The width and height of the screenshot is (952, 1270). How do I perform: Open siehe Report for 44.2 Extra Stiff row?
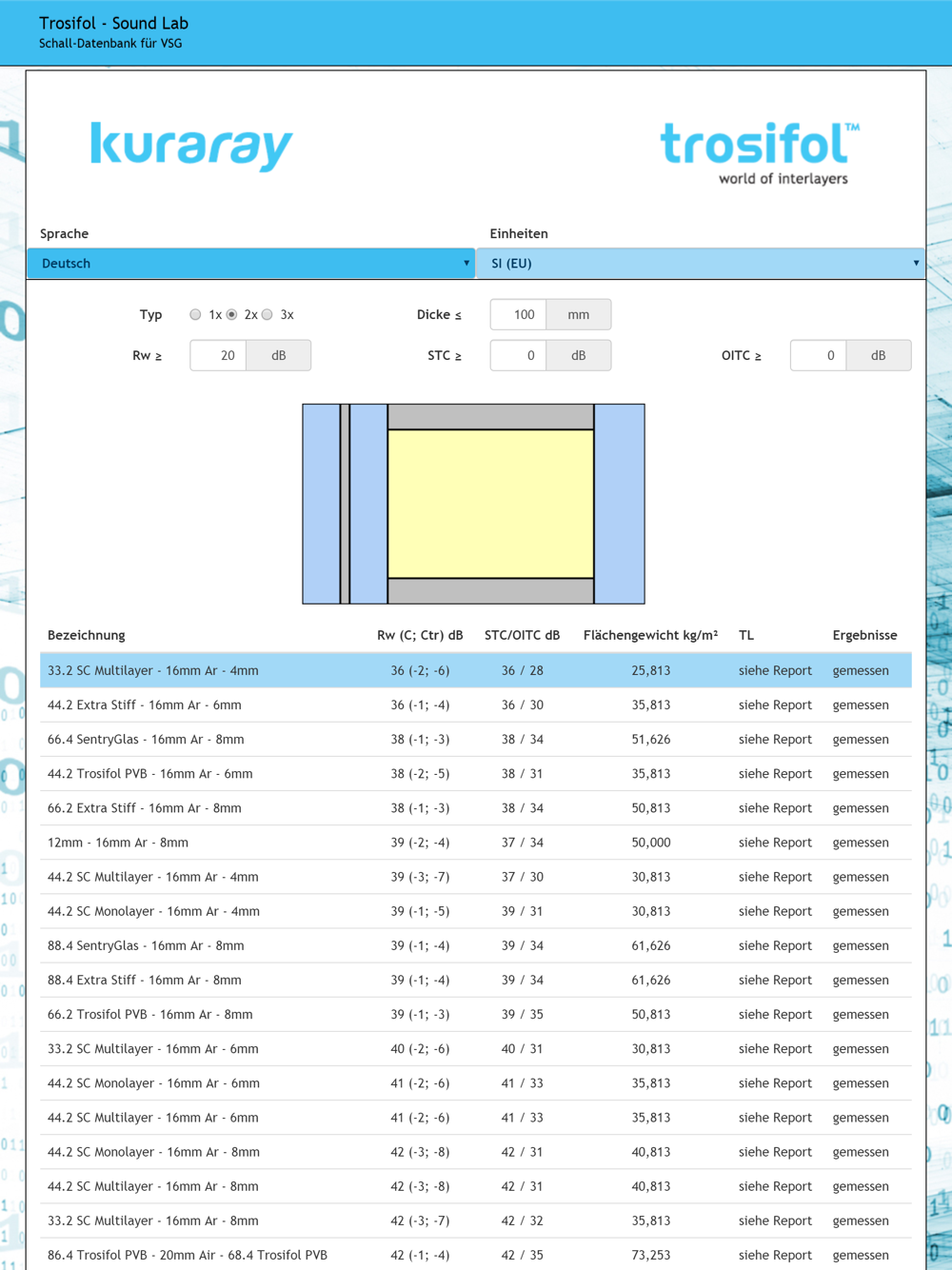click(x=775, y=704)
